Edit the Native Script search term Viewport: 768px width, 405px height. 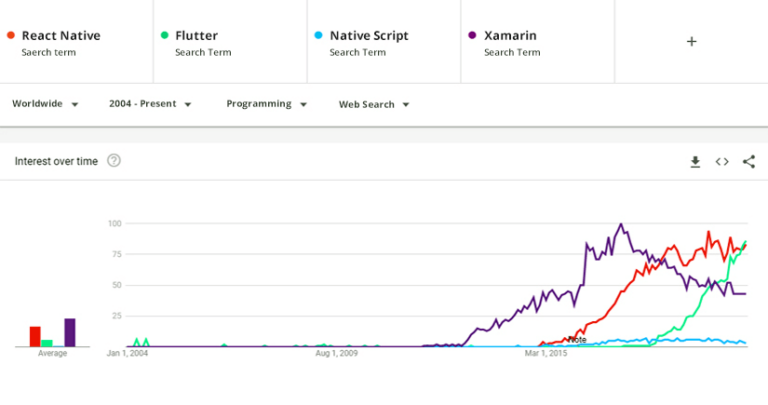pos(369,36)
